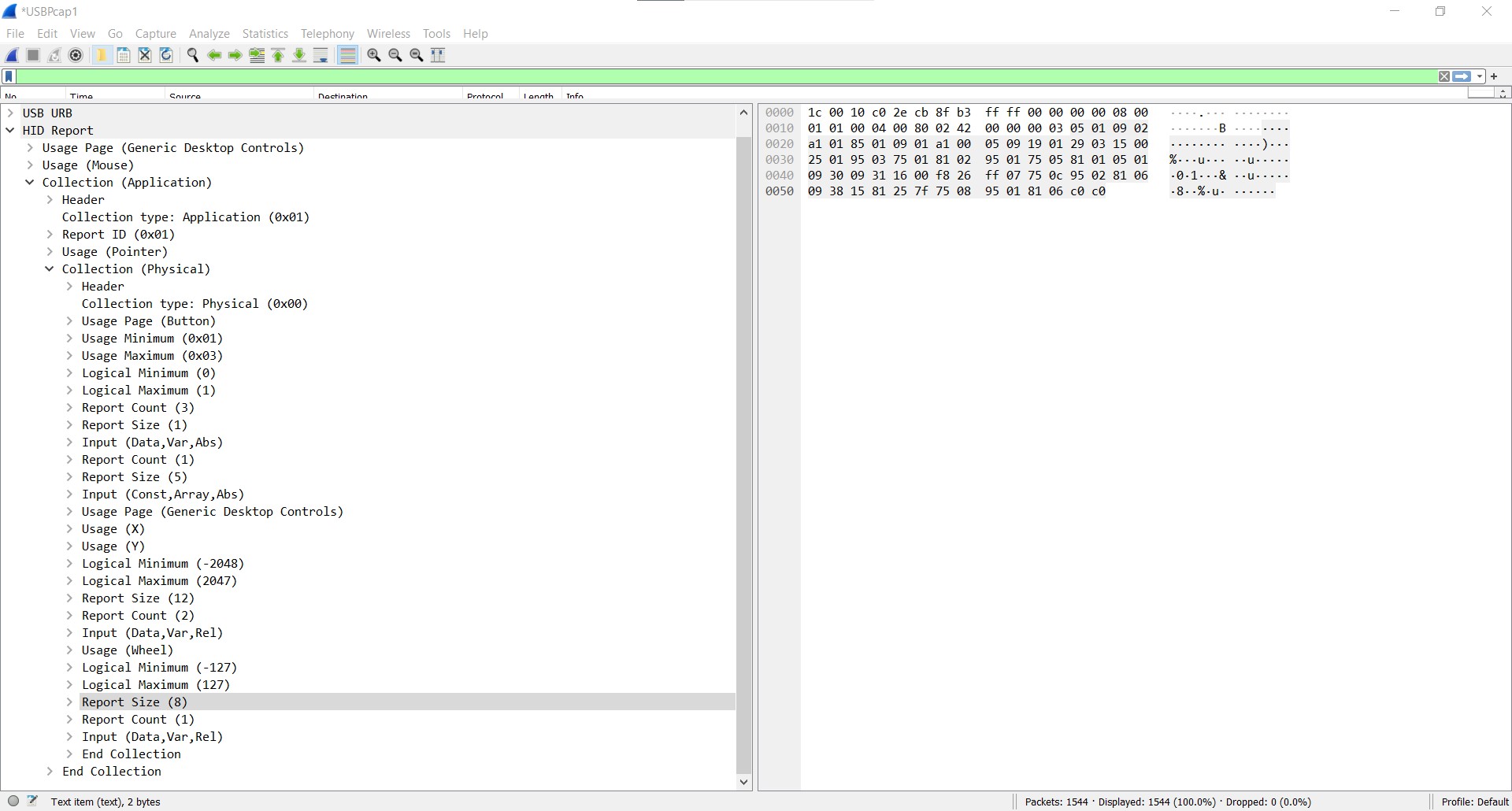Collapse the HID Report node
The height and width of the screenshot is (811, 1512).
[x=10, y=131]
